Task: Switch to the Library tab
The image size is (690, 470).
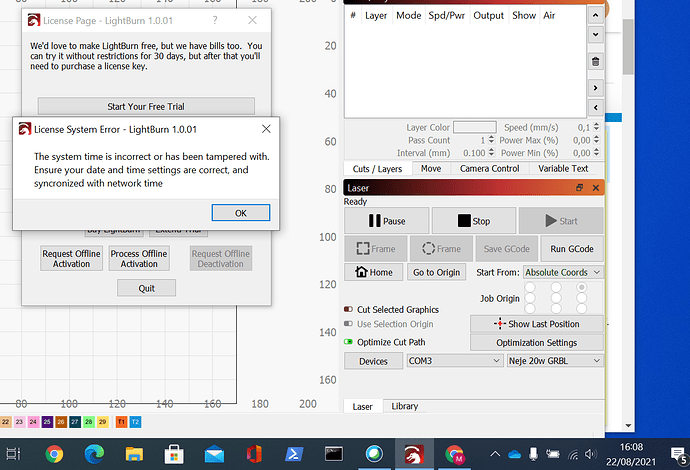Action: [404, 406]
